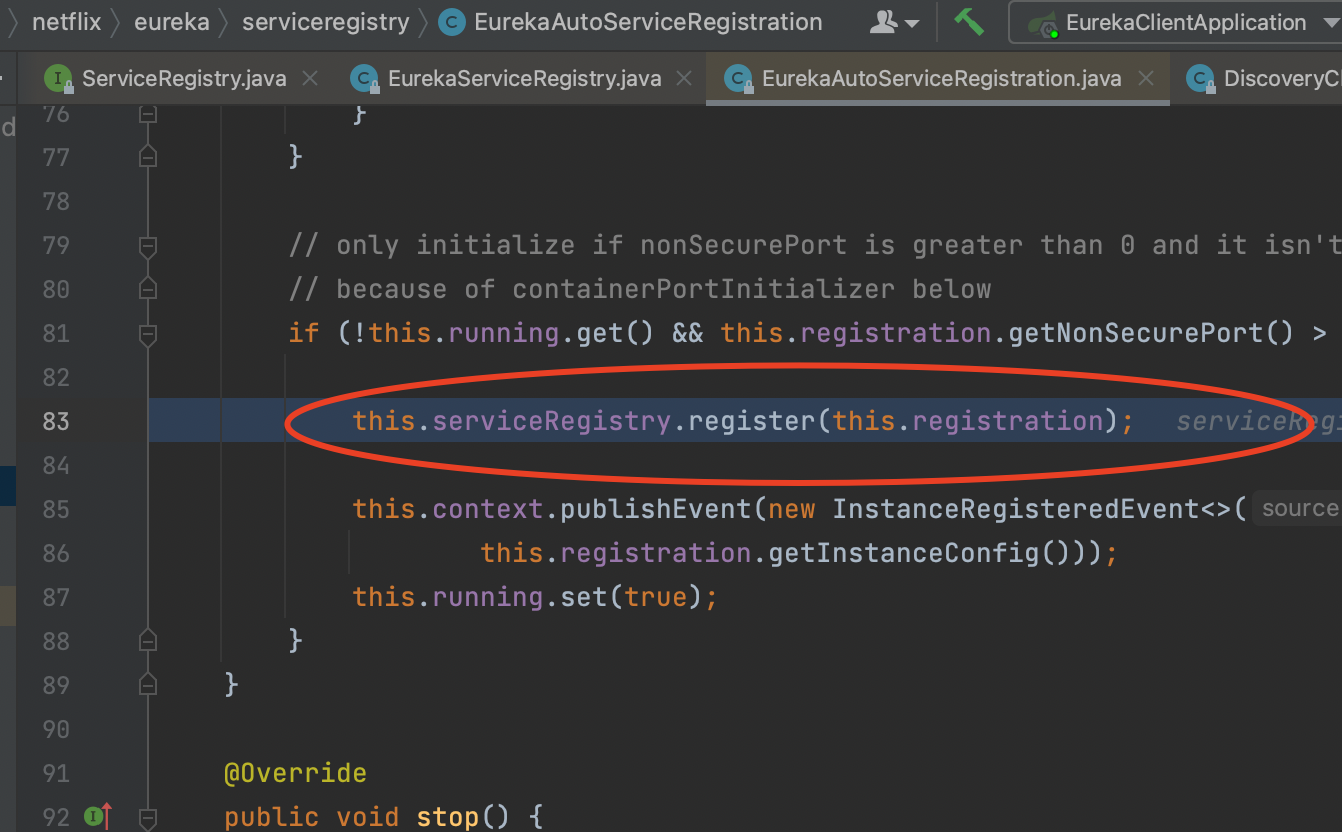The image size is (1342, 832).
Task: Open the serviceregistry breadcrumb
Action: (326, 22)
